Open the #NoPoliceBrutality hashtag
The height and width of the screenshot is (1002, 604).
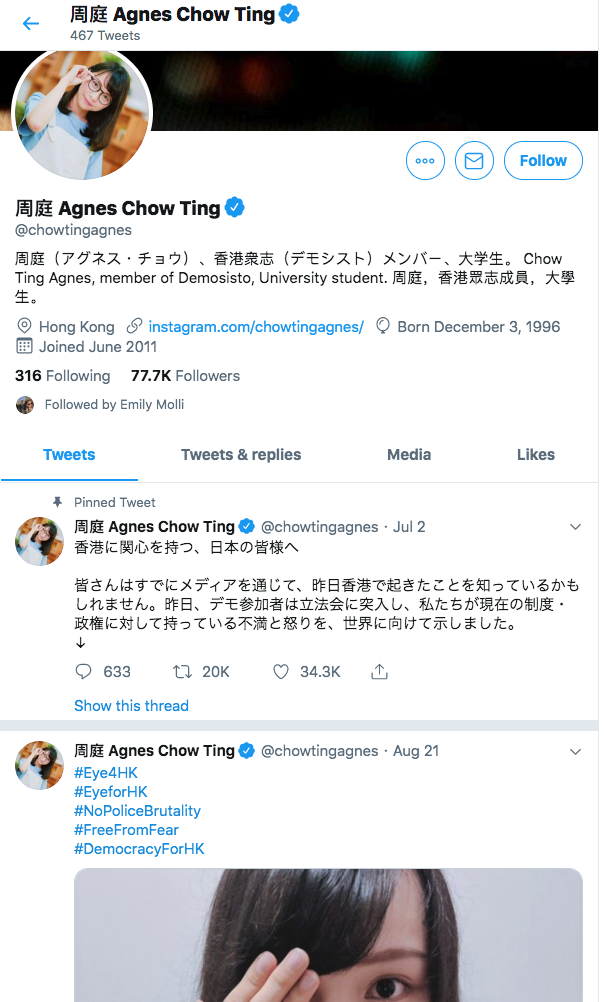[137, 811]
